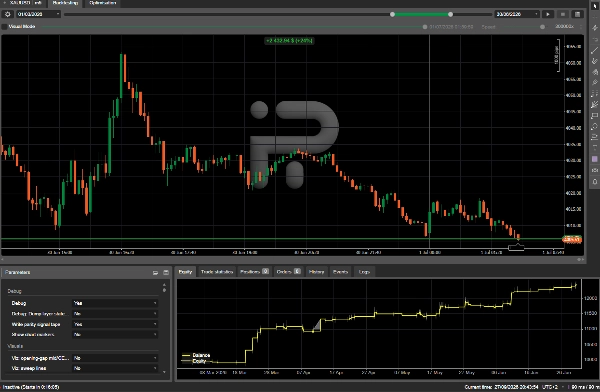600x392 pixels.
Task: Open the History tab
Action: click(316, 272)
